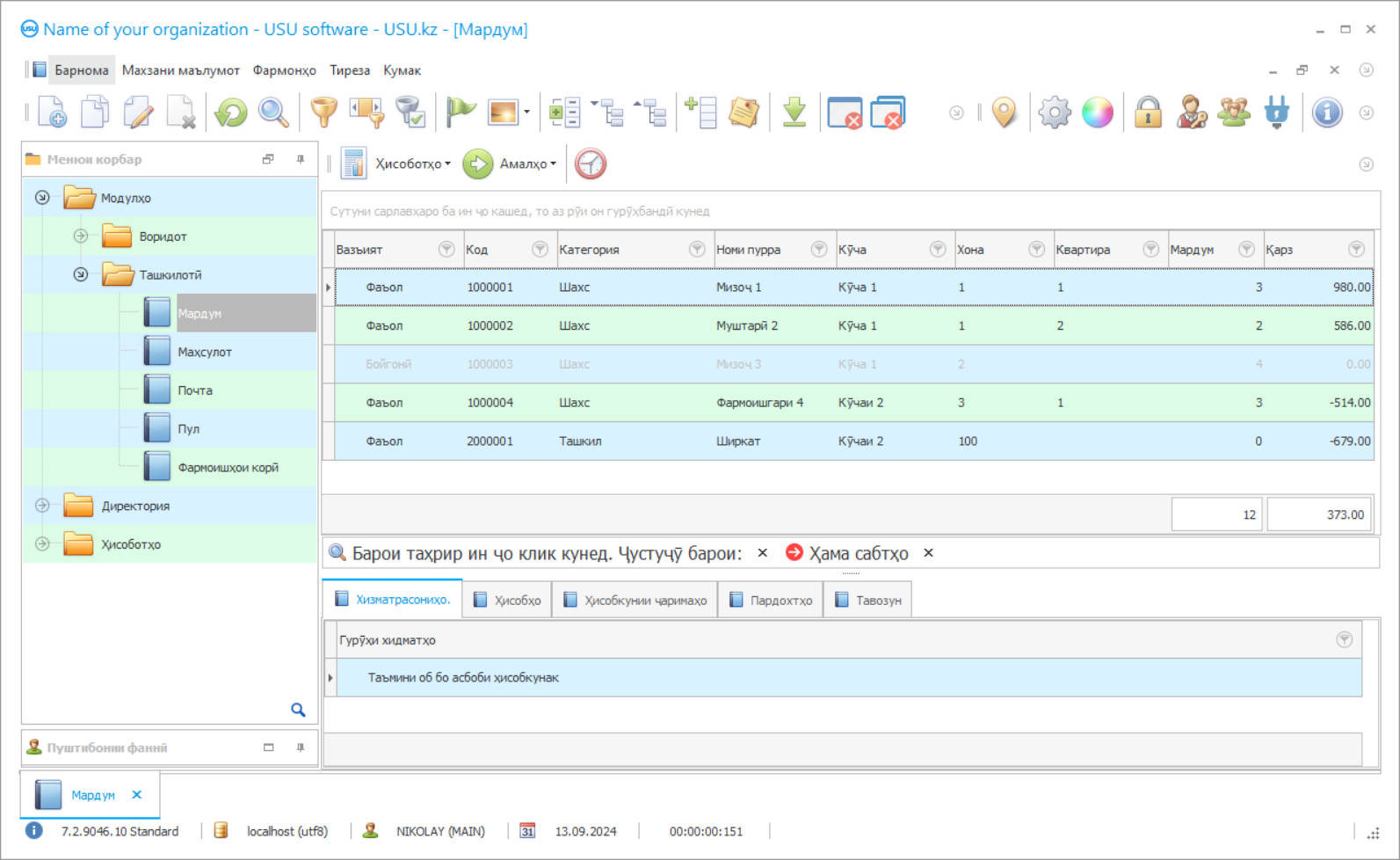Select Фармоишхои корй item
1400x860 pixels.
point(228,468)
